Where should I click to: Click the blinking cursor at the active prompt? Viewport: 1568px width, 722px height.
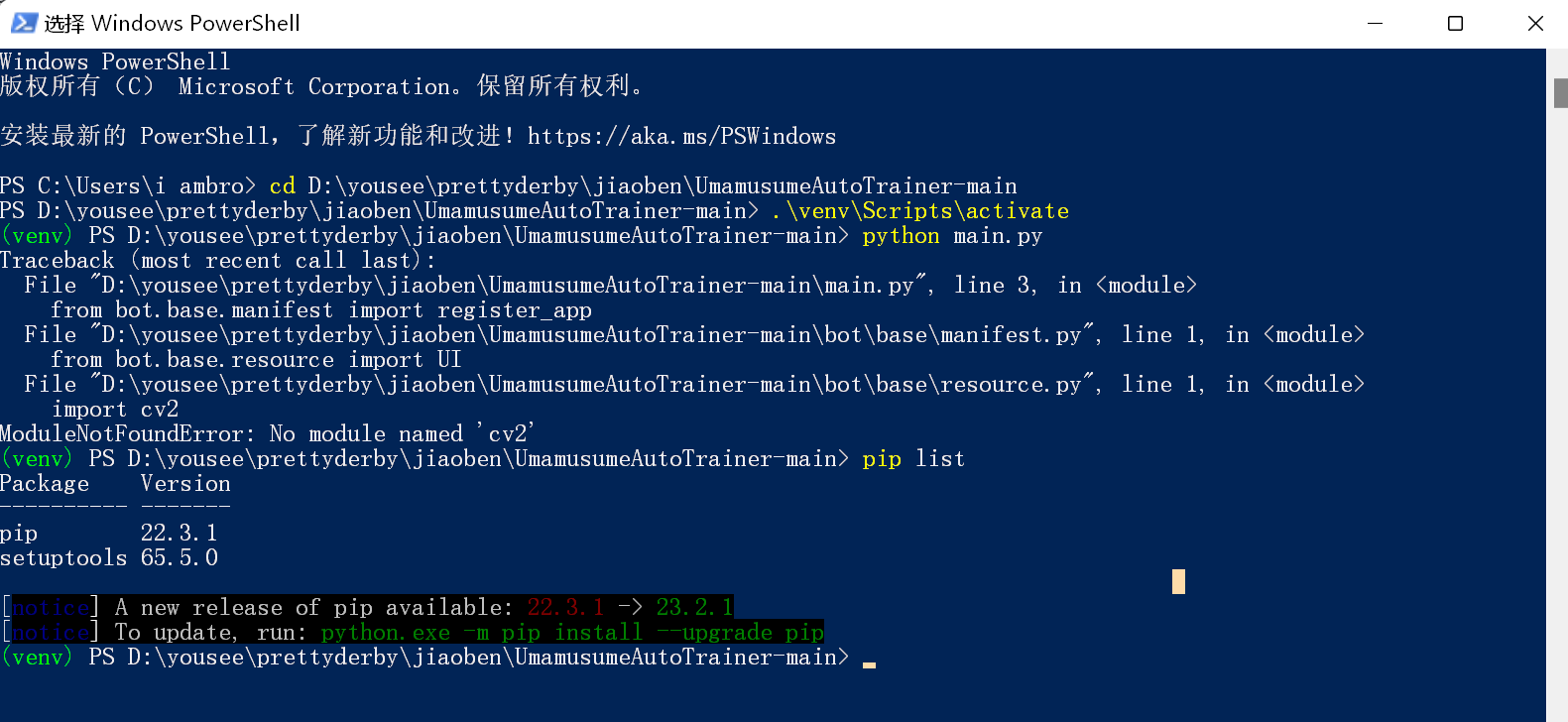(869, 662)
